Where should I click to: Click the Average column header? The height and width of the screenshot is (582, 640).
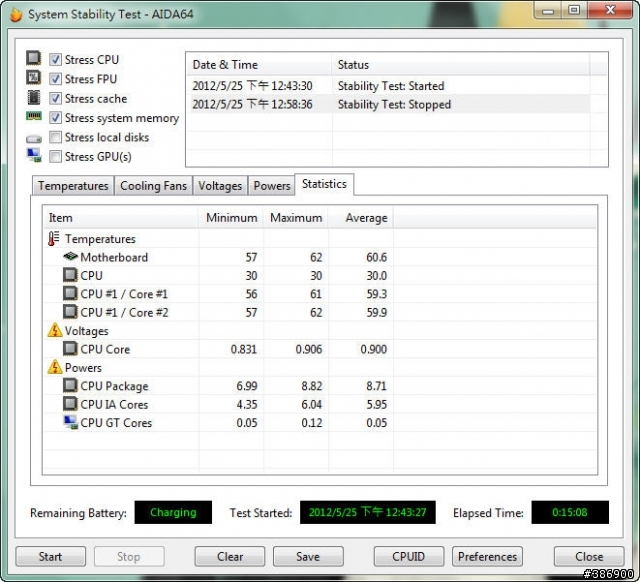click(361, 218)
